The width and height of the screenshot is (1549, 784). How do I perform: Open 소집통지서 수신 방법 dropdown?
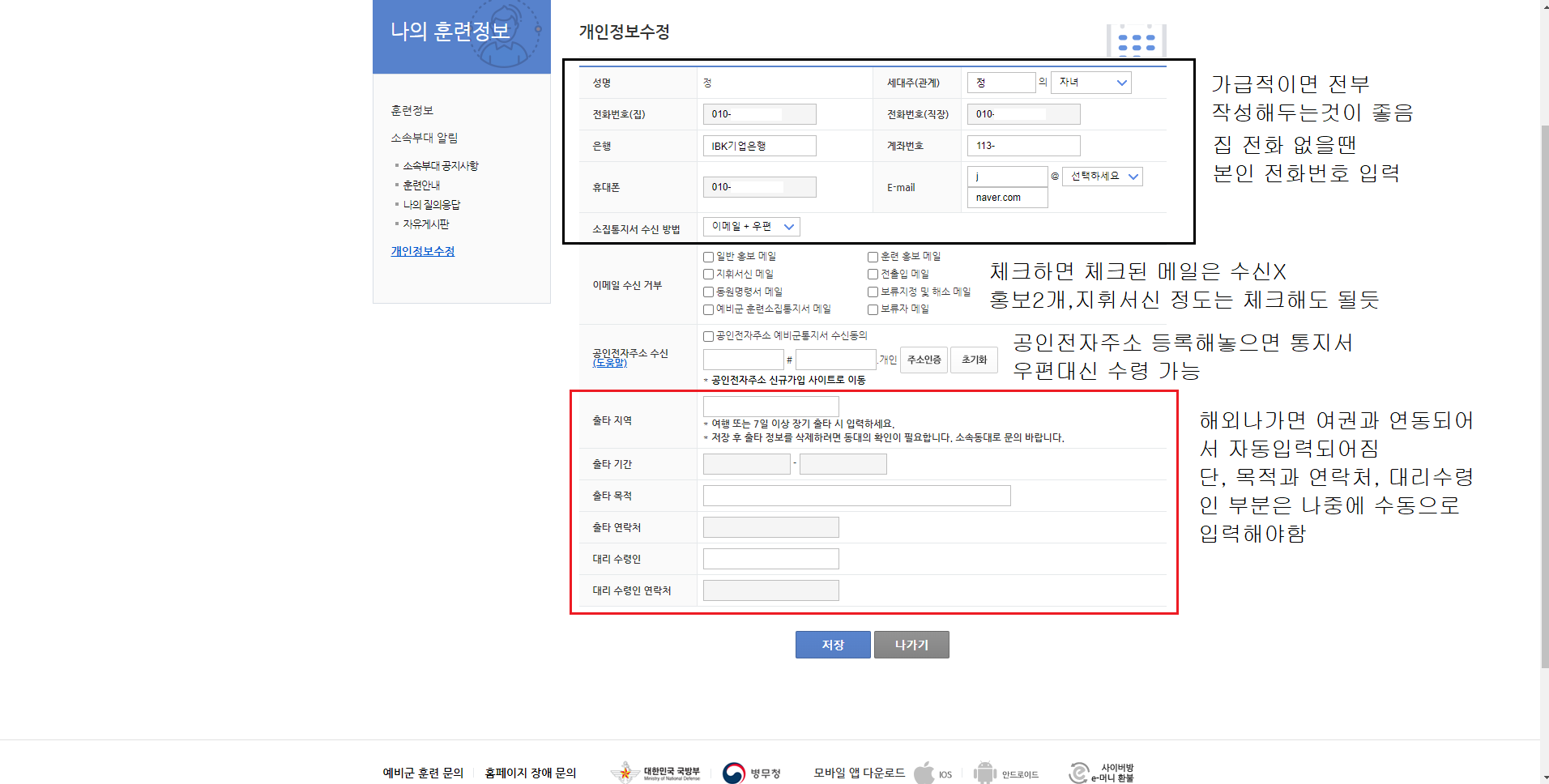[x=751, y=227]
